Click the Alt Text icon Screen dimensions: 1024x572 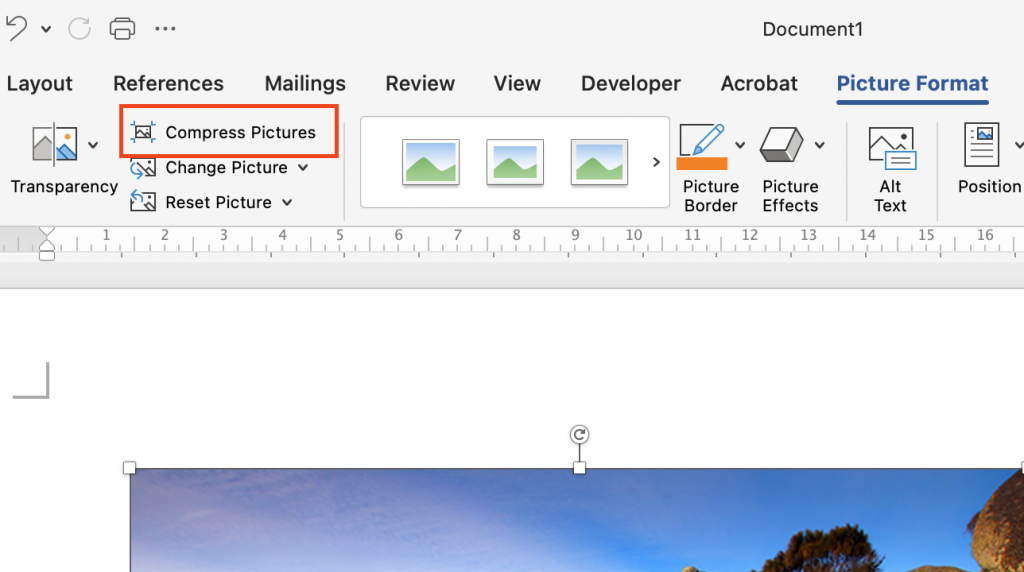tap(890, 147)
